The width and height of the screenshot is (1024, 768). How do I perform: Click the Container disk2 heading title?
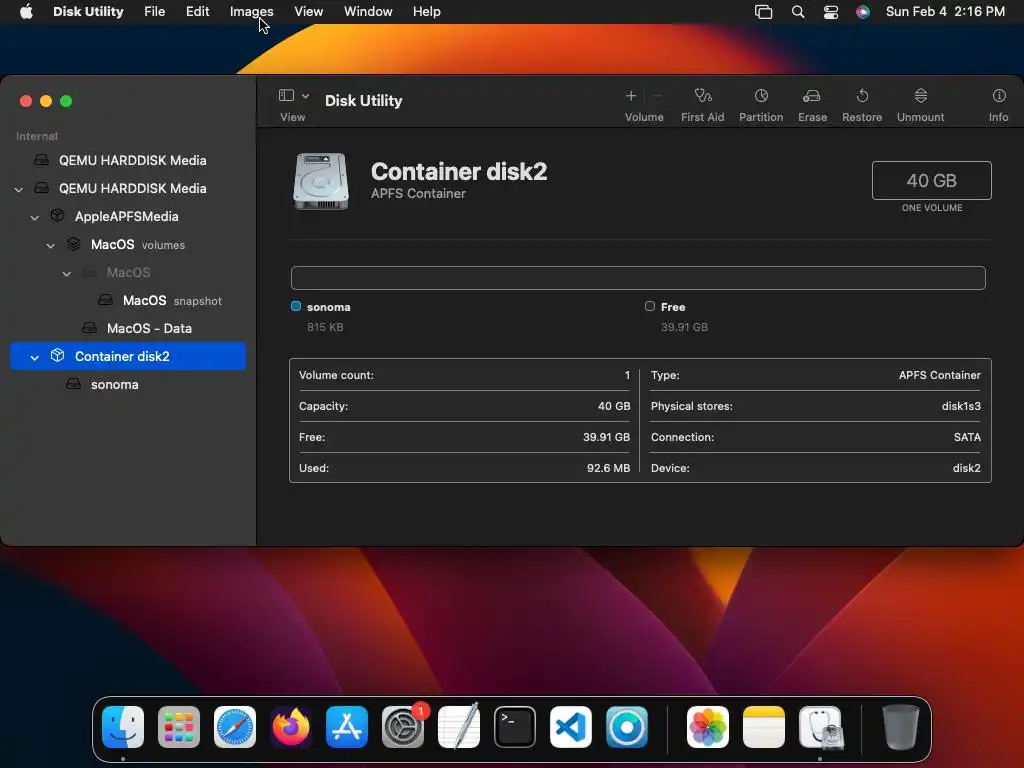point(459,171)
